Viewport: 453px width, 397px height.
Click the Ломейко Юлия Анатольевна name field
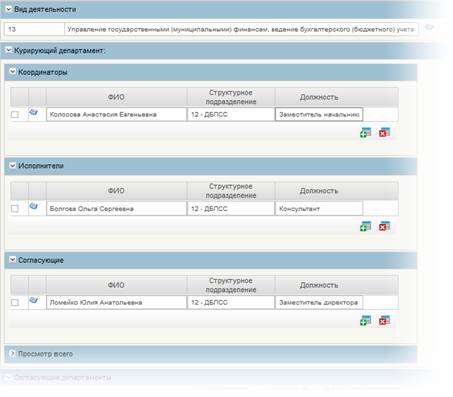tap(116, 303)
